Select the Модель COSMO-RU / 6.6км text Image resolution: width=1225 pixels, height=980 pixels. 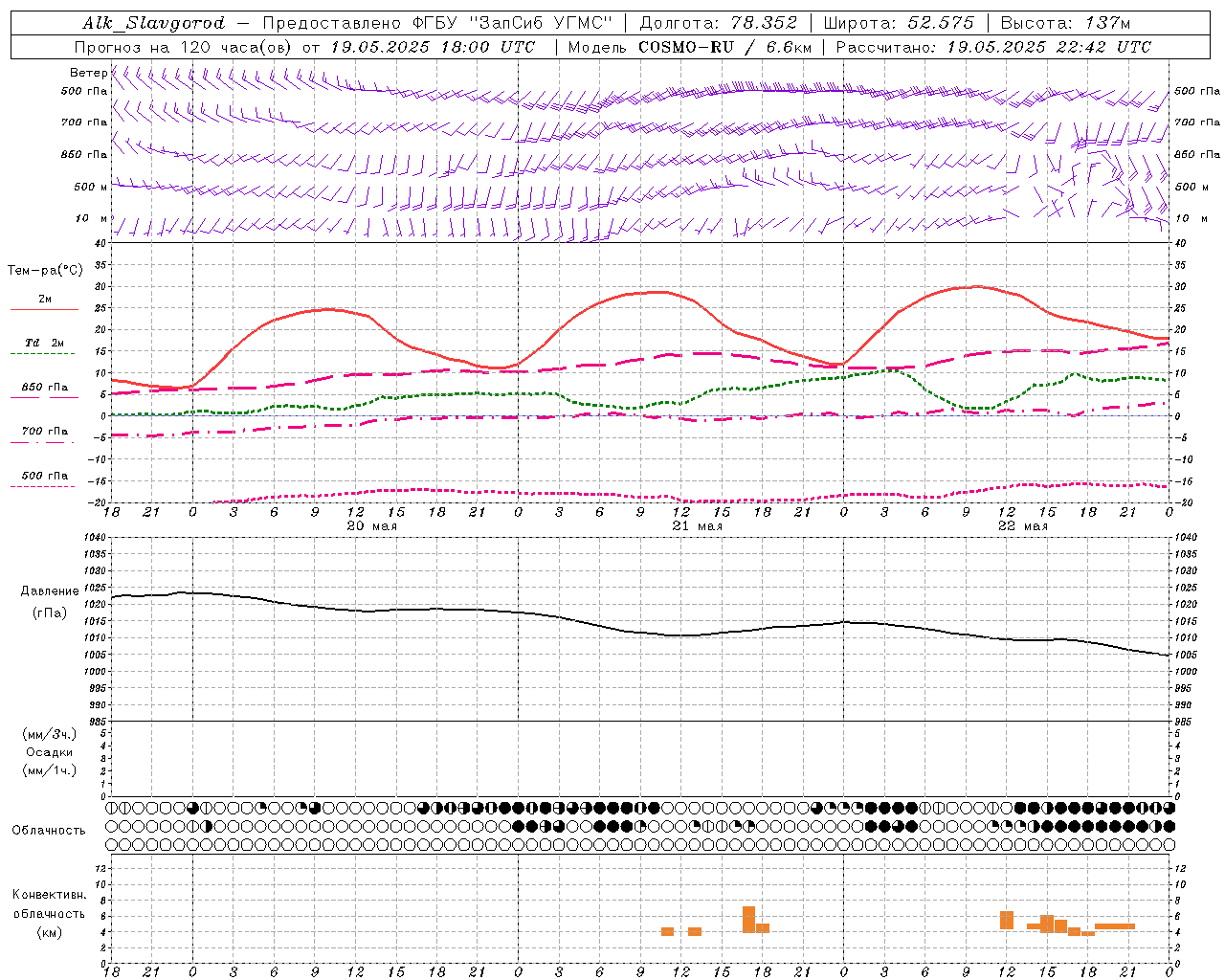pyautogui.click(x=690, y=47)
